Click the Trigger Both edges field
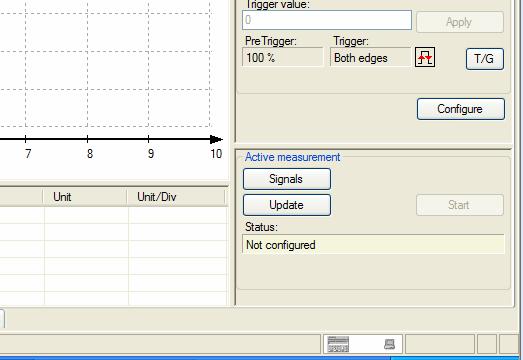The width and height of the screenshot is (523, 360). 371,57
